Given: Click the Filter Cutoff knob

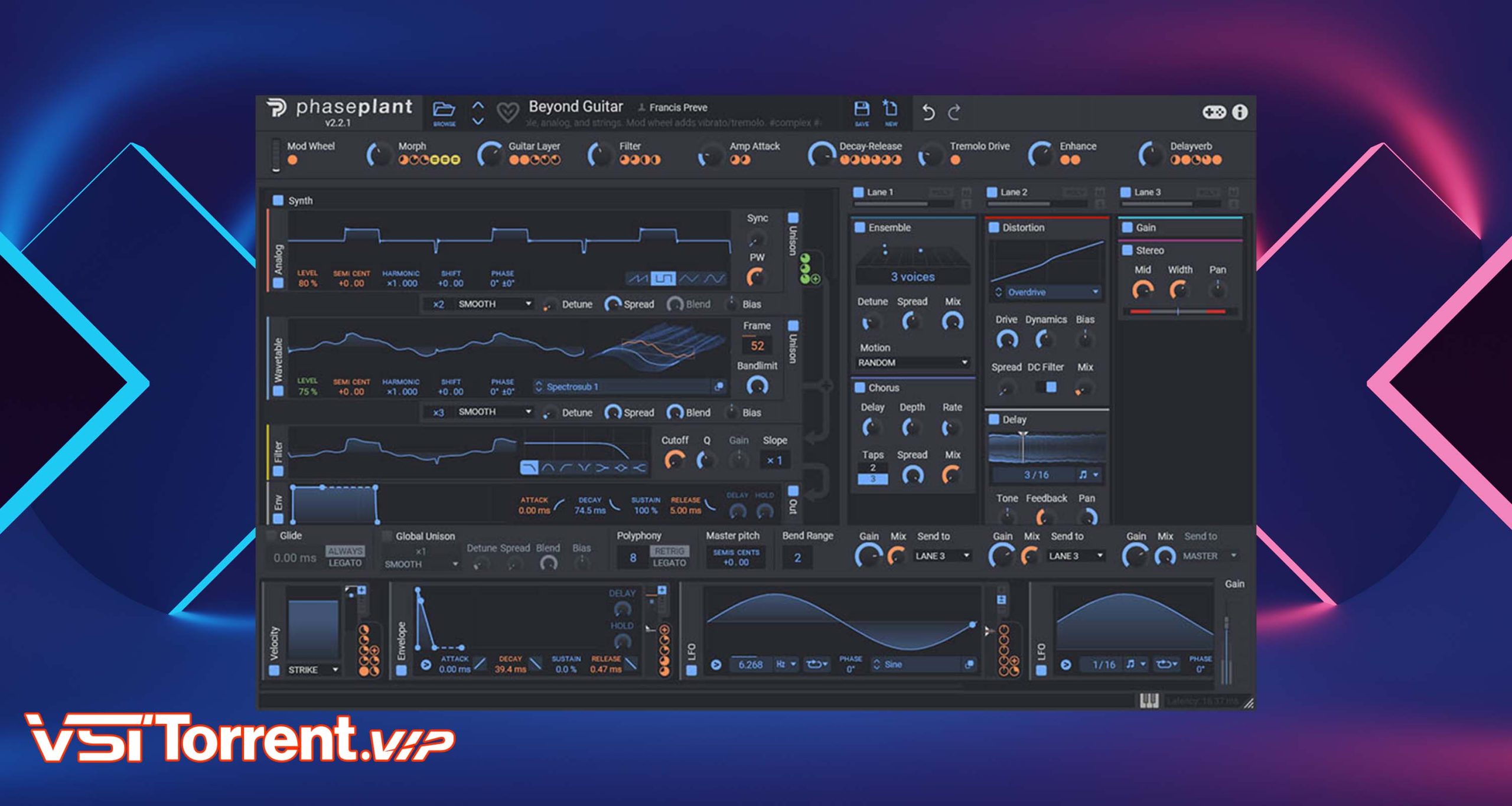Looking at the screenshot, I should click(674, 460).
